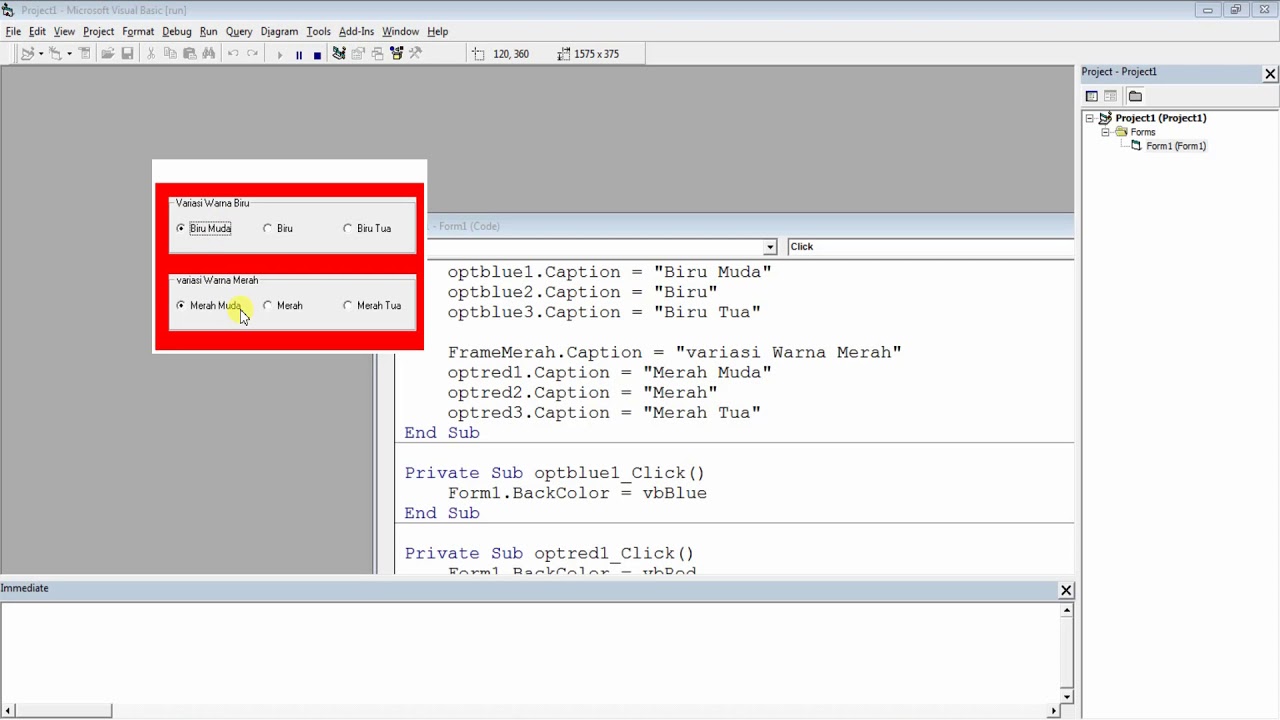Select the Biru Muda radio button
The width and height of the screenshot is (1280, 720).
point(204,228)
